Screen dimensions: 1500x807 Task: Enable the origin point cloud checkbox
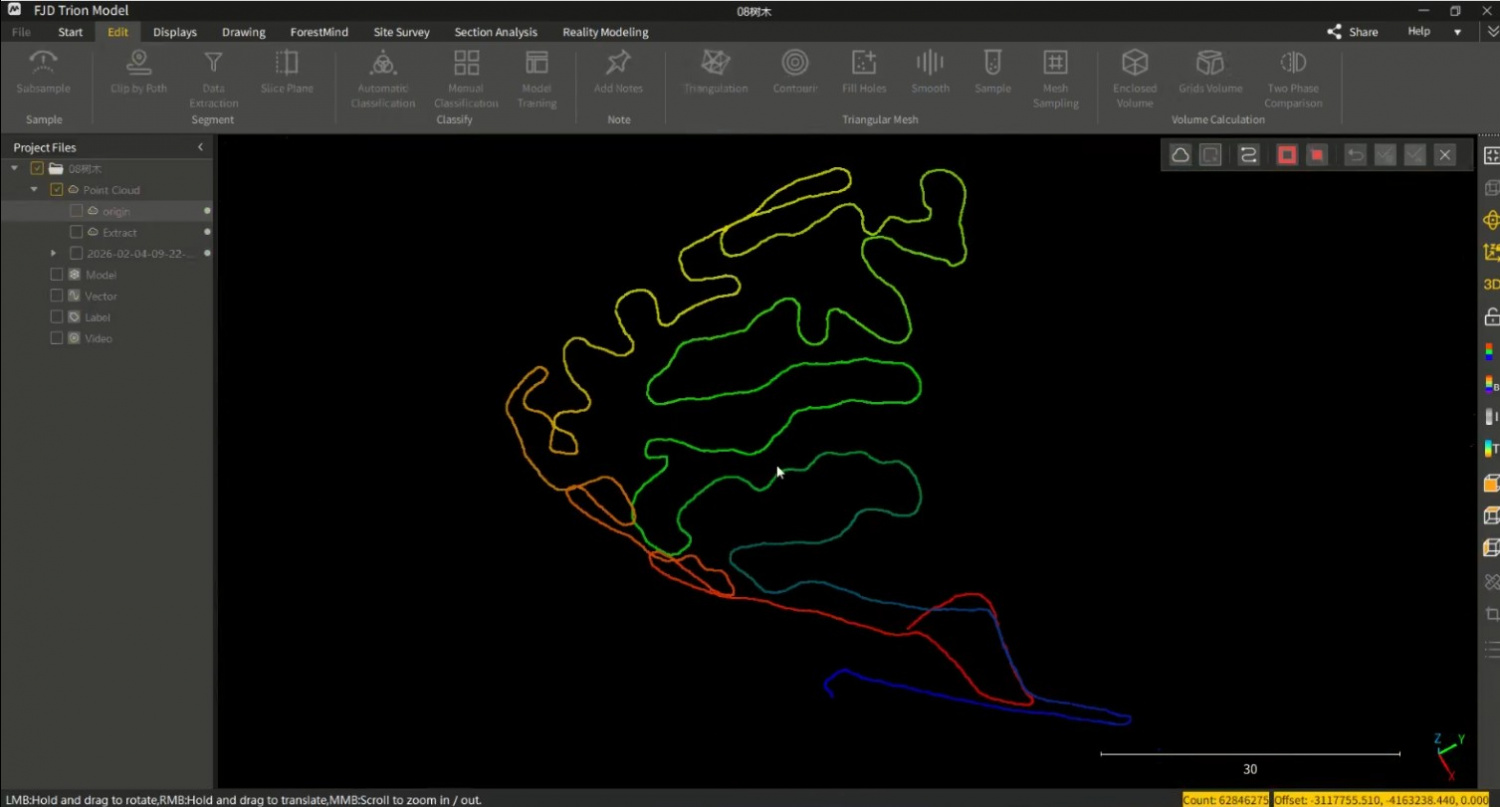pyautogui.click(x=76, y=211)
